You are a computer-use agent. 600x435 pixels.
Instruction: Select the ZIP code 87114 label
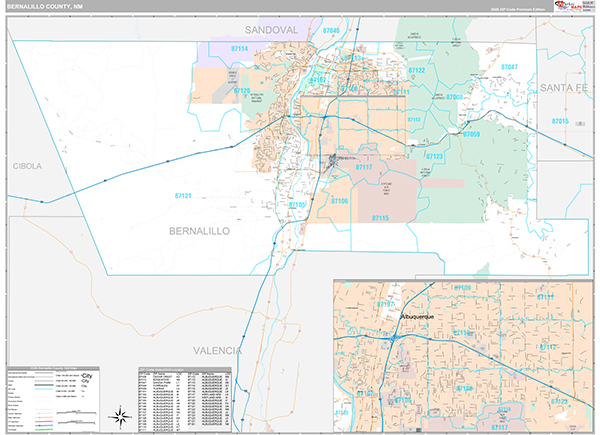coord(240,48)
